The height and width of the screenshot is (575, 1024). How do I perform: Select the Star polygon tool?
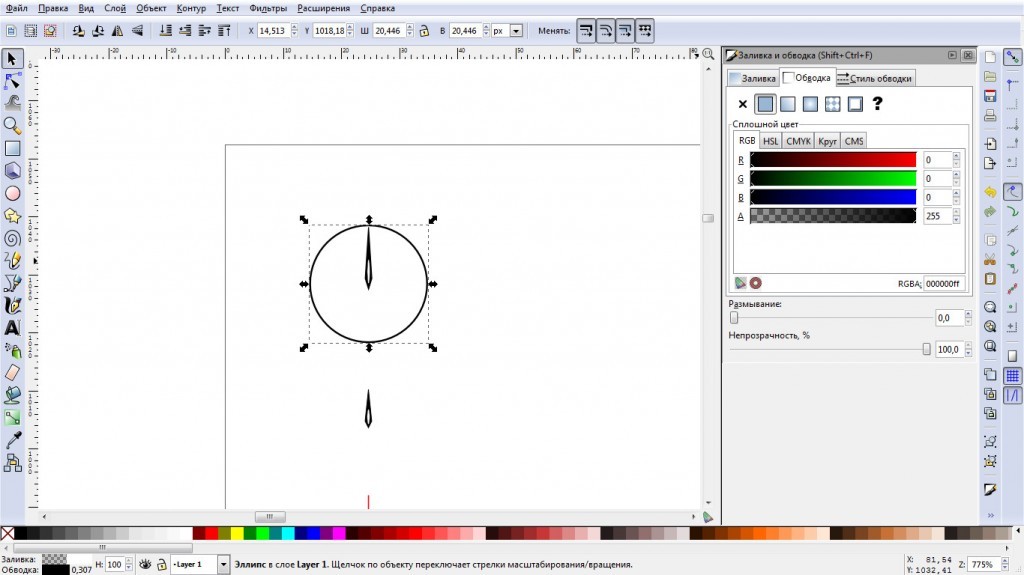click(12, 216)
